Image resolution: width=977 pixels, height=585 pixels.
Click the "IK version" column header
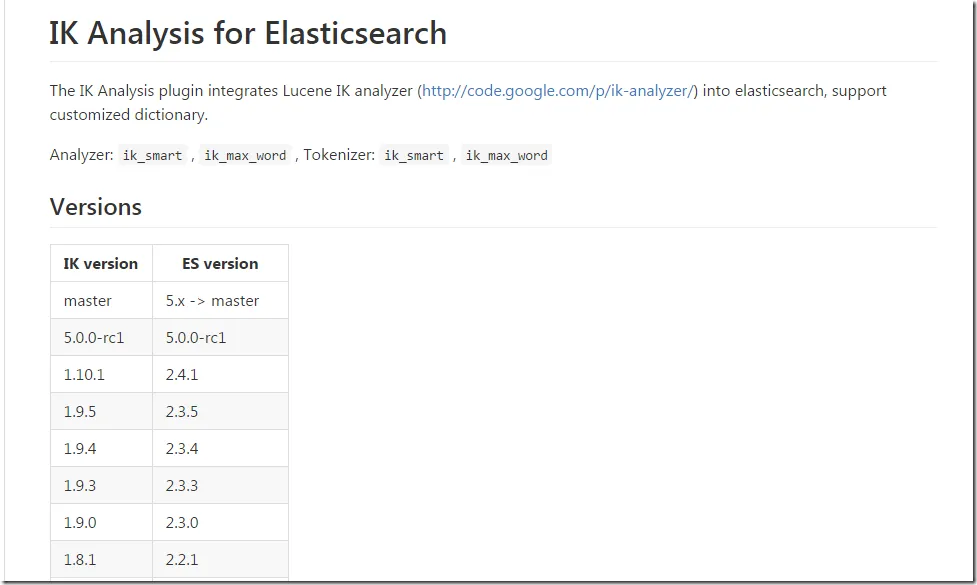coord(101,264)
